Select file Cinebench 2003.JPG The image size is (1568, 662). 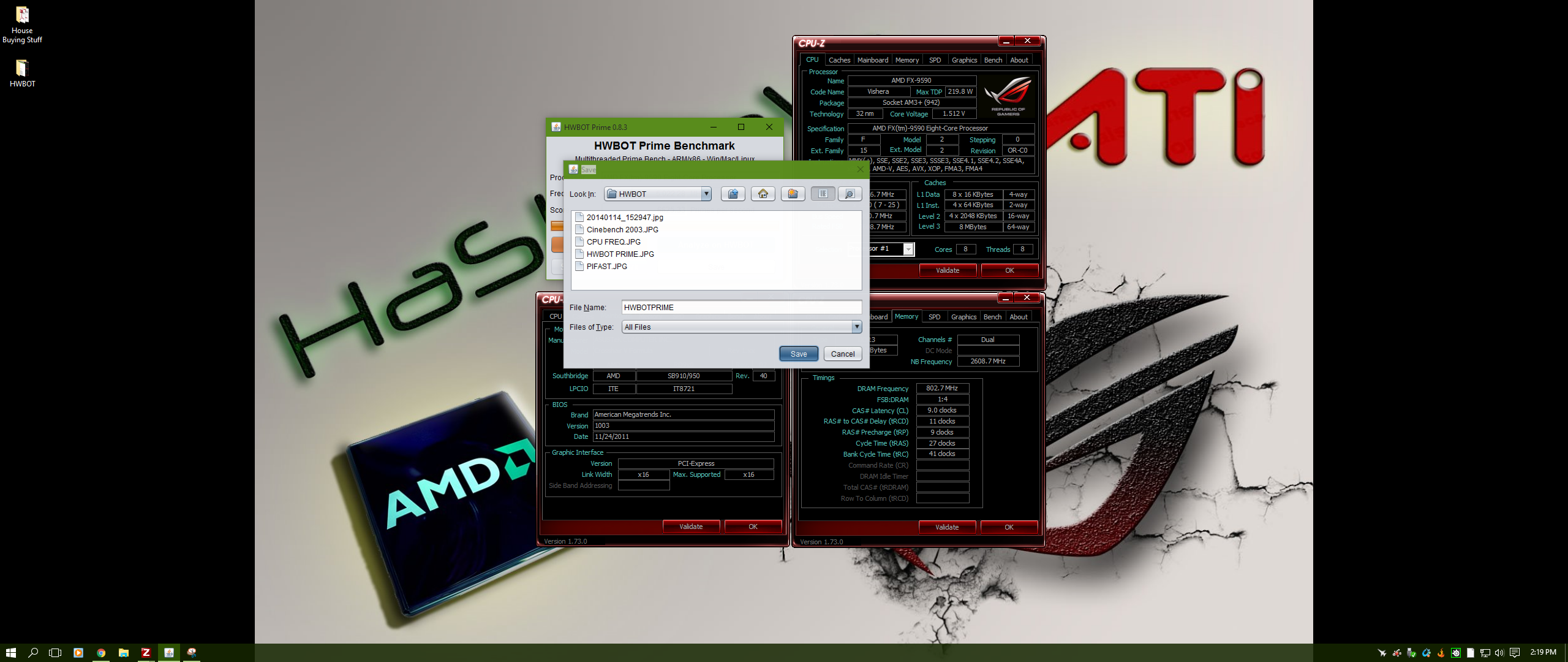pyautogui.click(x=617, y=229)
